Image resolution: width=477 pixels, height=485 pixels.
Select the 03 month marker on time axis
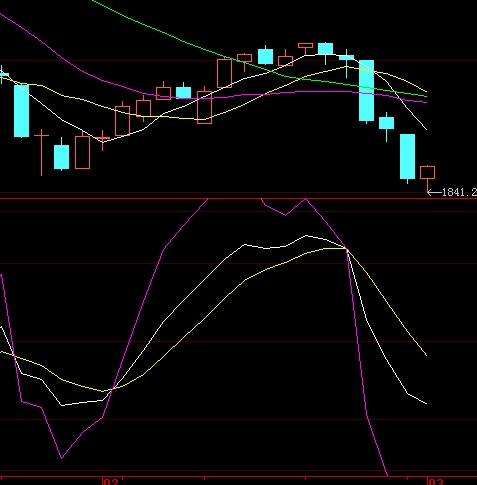[436, 482]
